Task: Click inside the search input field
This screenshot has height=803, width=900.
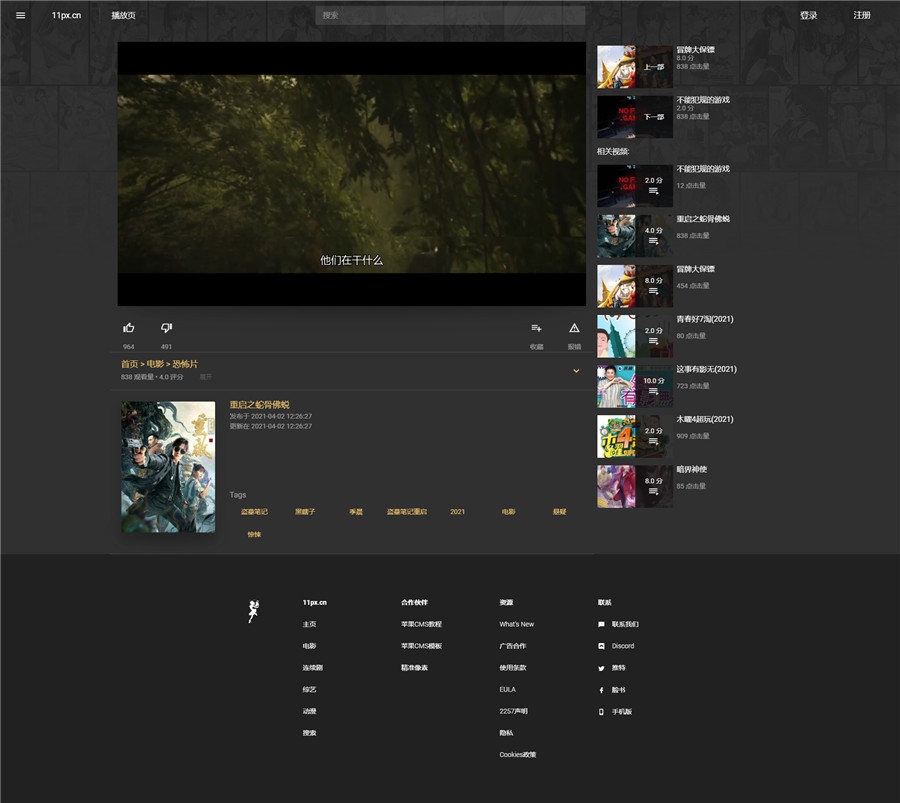Action: [450, 16]
